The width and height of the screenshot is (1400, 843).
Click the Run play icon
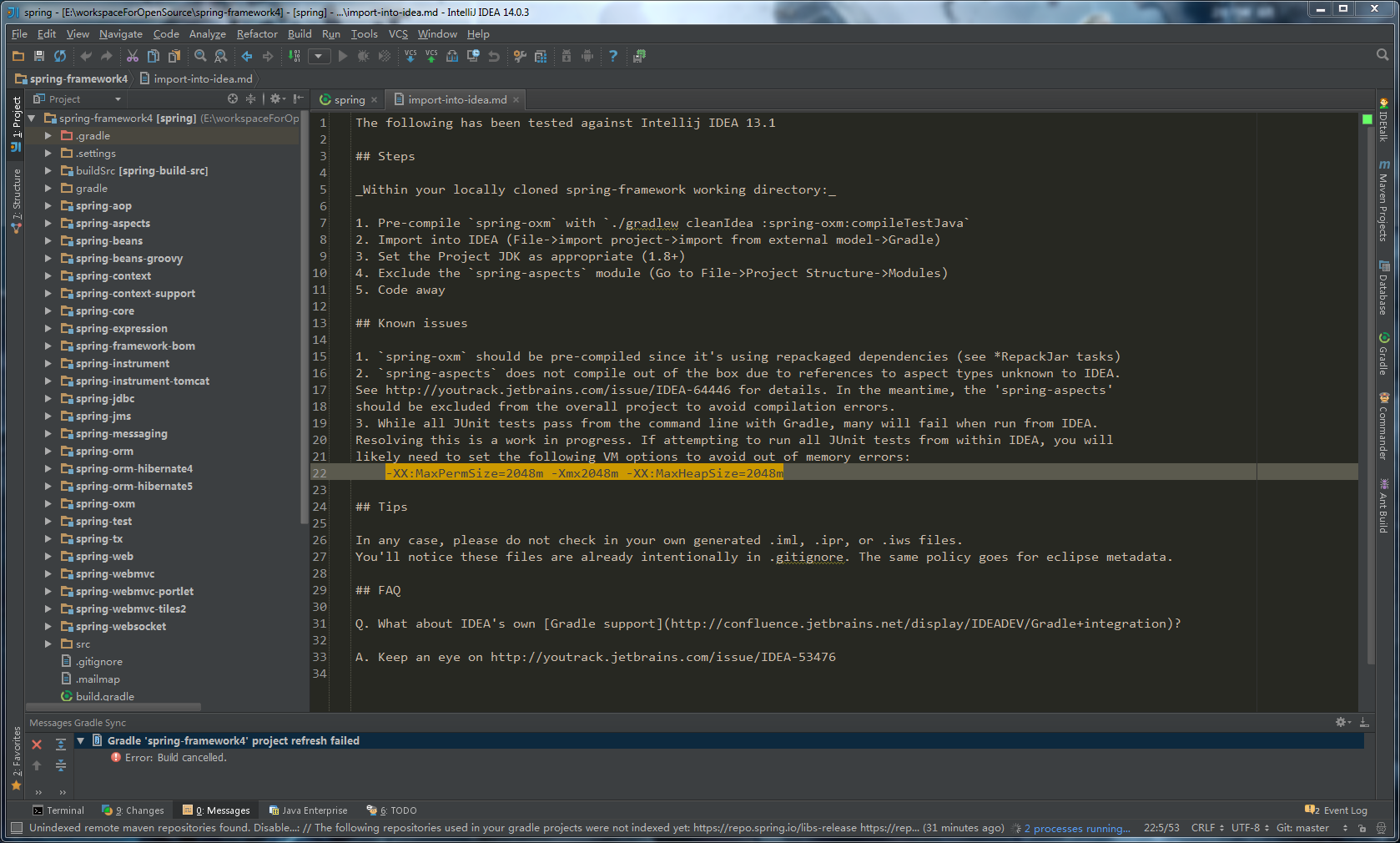pos(343,56)
